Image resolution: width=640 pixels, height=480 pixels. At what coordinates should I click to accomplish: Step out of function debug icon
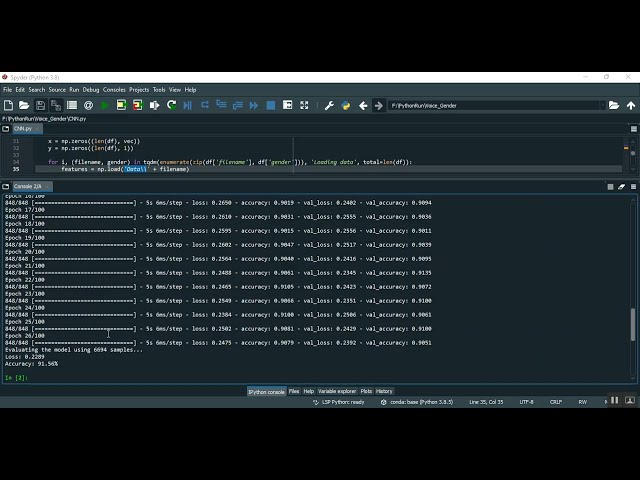[238, 105]
